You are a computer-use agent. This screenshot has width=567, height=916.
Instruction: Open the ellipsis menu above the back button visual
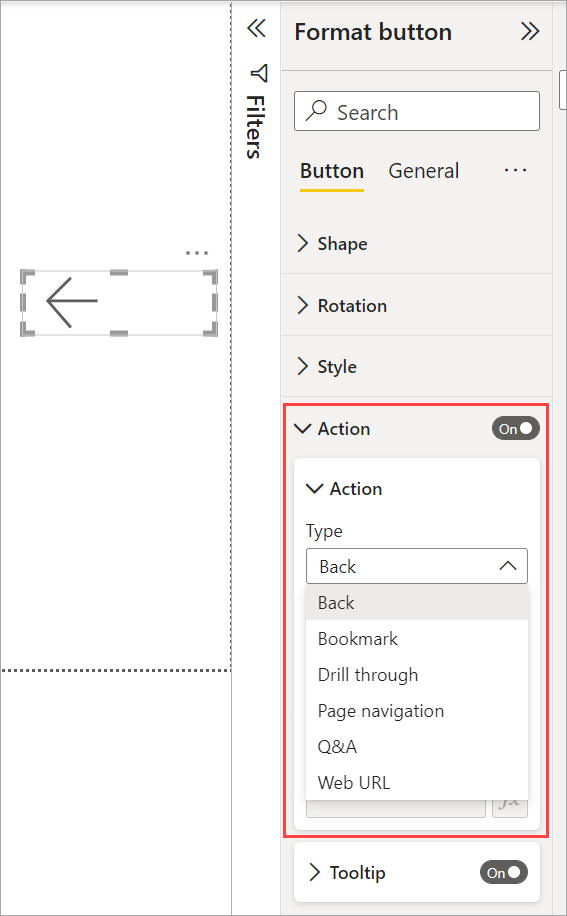197,253
